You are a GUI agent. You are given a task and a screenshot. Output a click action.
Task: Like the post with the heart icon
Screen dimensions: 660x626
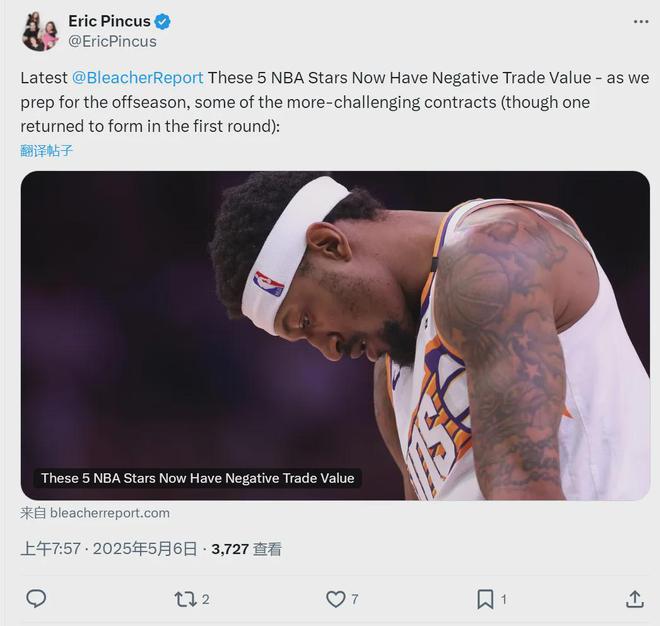[x=336, y=599]
